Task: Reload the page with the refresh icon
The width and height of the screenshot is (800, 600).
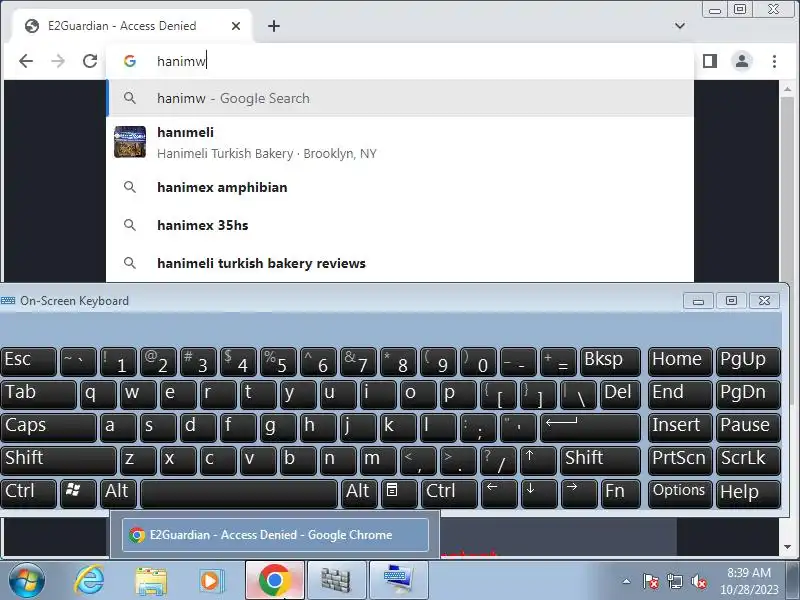Action: [90, 61]
